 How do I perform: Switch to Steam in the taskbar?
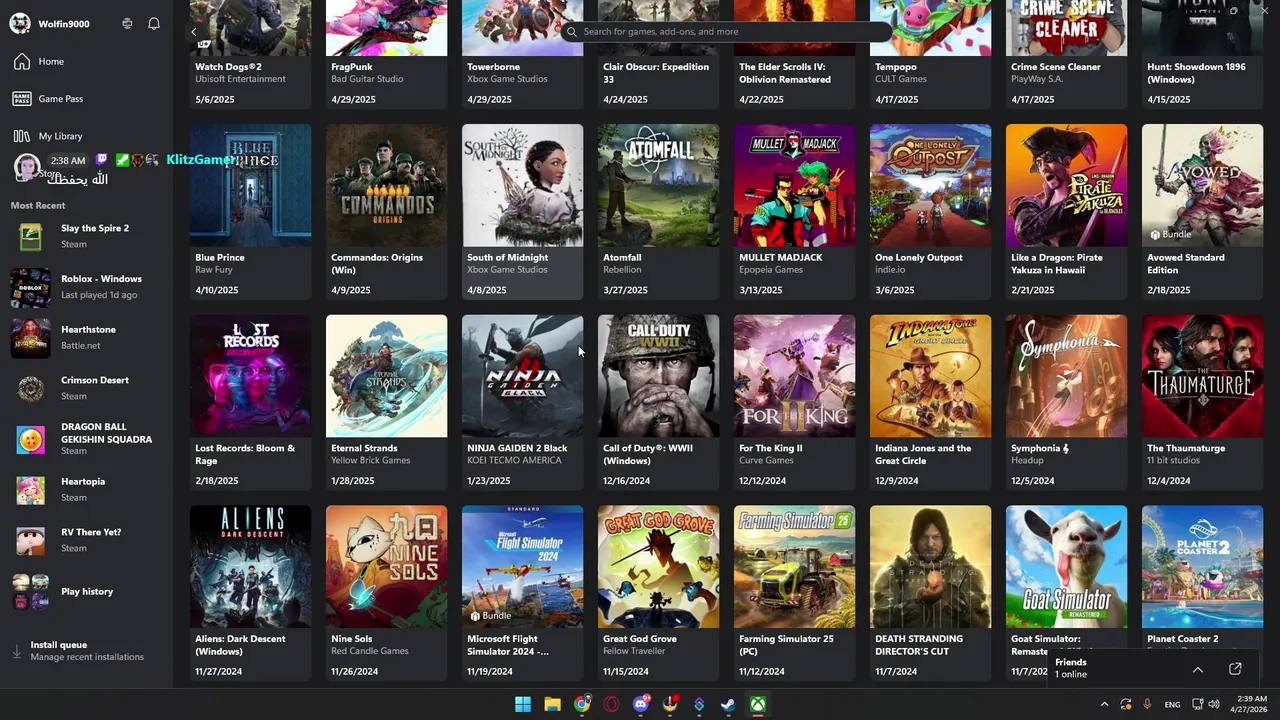pyautogui.click(x=729, y=704)
